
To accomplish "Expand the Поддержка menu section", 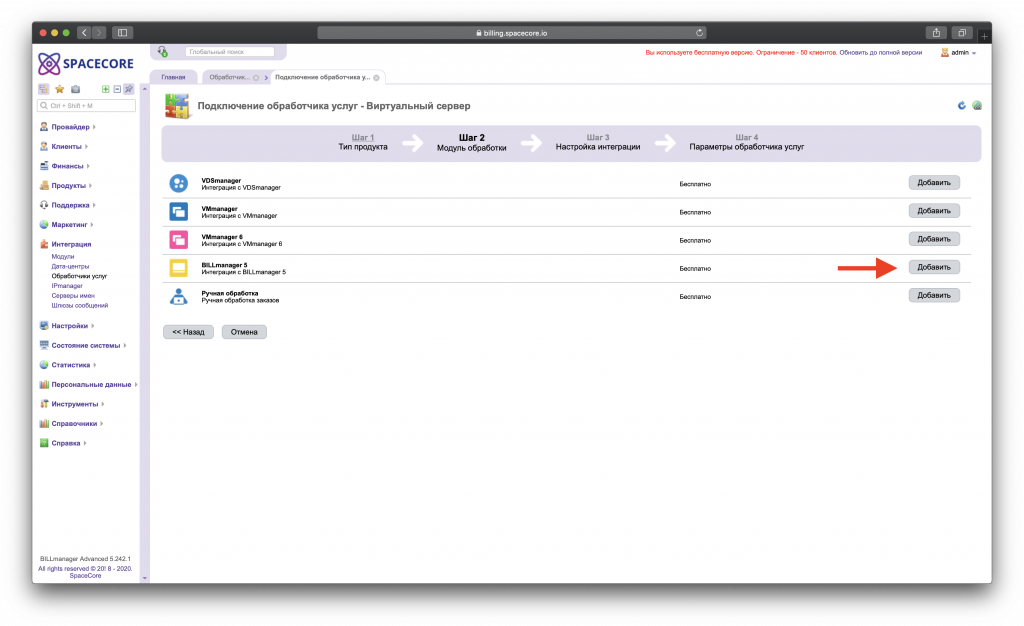I will (x=94, y=205).
